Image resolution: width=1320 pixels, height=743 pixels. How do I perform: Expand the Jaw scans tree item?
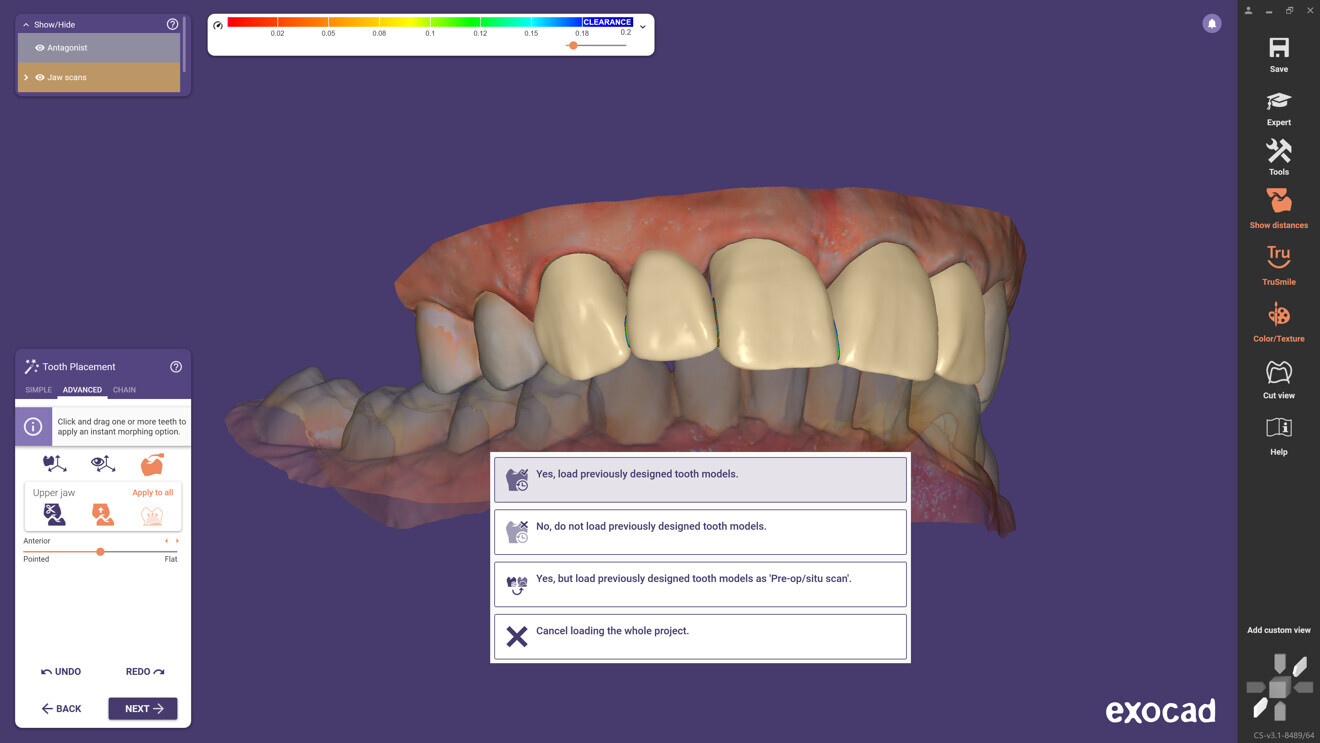tap(27, 77)
